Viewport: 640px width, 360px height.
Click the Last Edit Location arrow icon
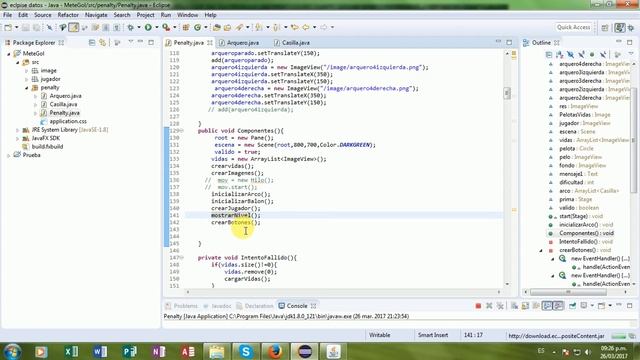click(x=294, y=27)
